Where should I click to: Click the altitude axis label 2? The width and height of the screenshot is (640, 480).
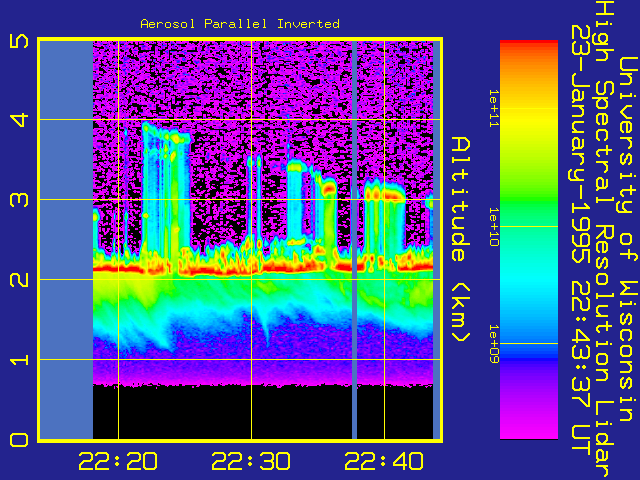coord(19,280)
